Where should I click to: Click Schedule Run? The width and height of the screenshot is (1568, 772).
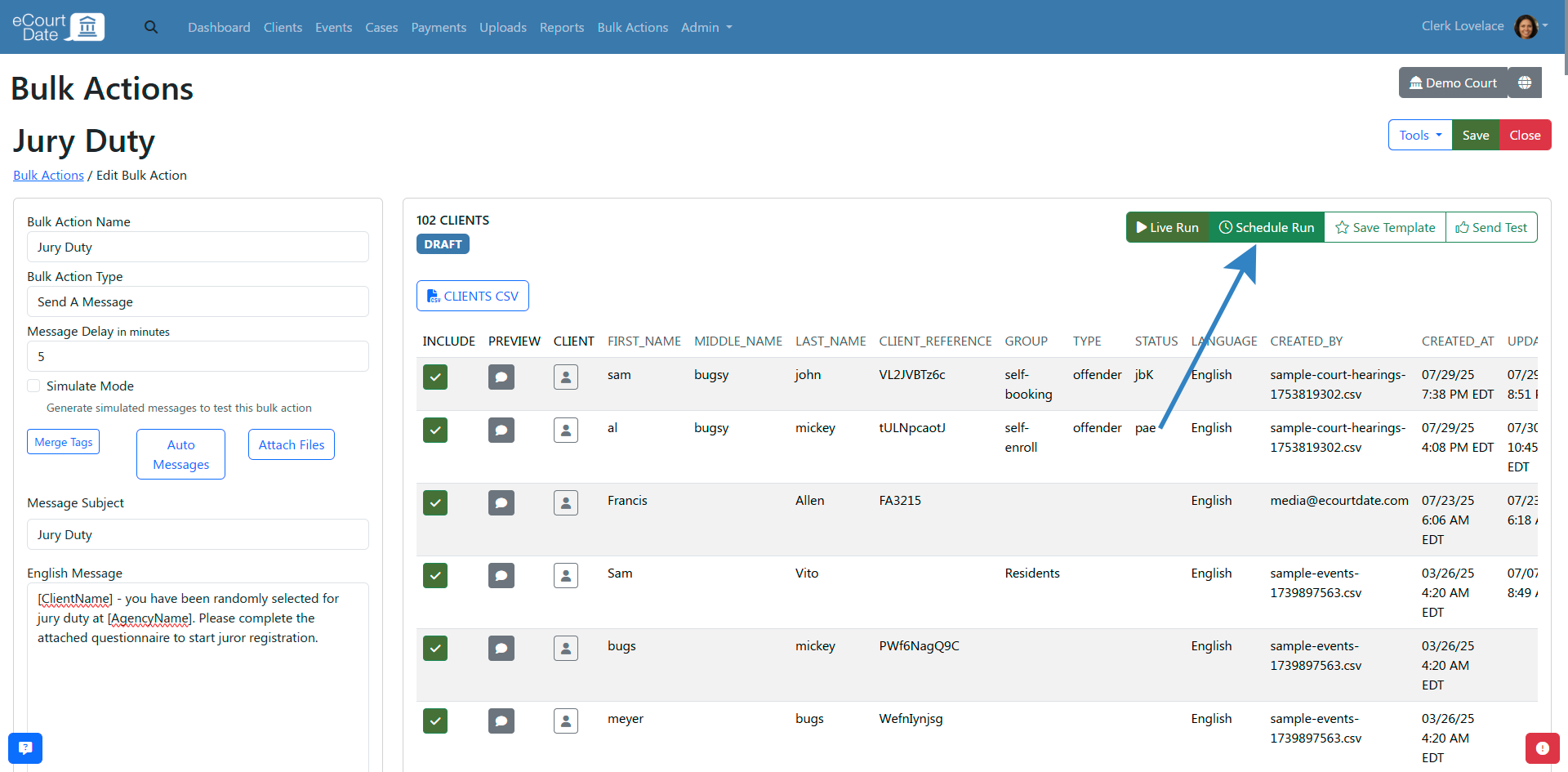[x=1267, y=227]
